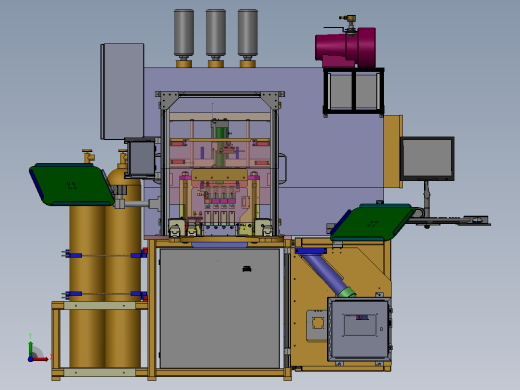Select the right green tilted panel
The height and width of the screenshot is (390, 520).
[x=373, y=222]
